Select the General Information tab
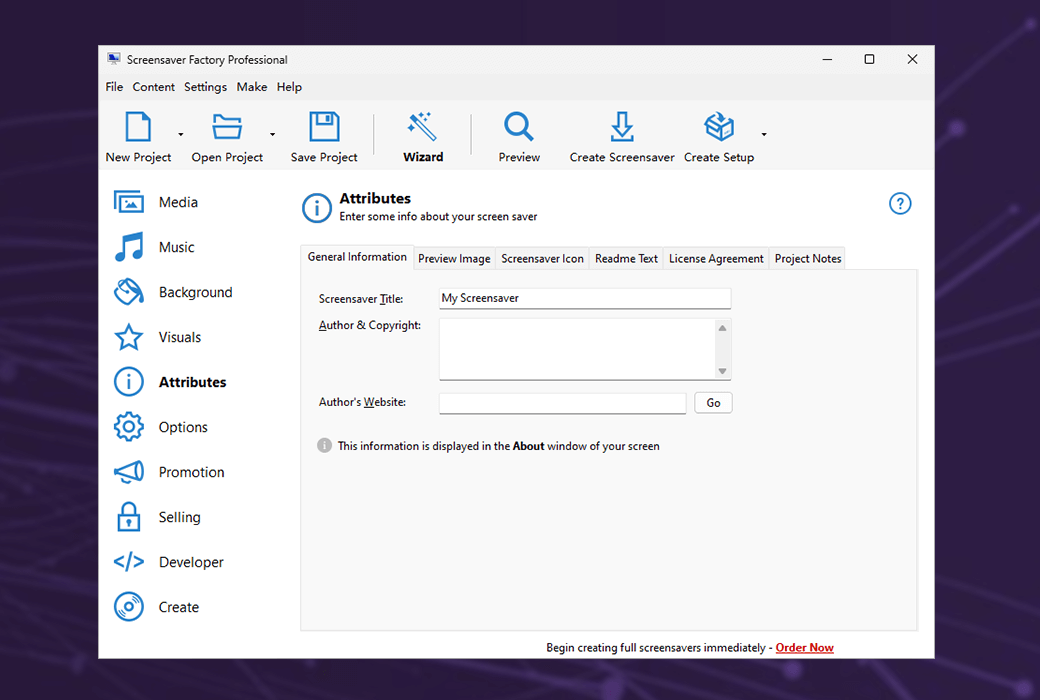Image resolution: width=1040 pixels, height=700 pixels. click(357, 257)
